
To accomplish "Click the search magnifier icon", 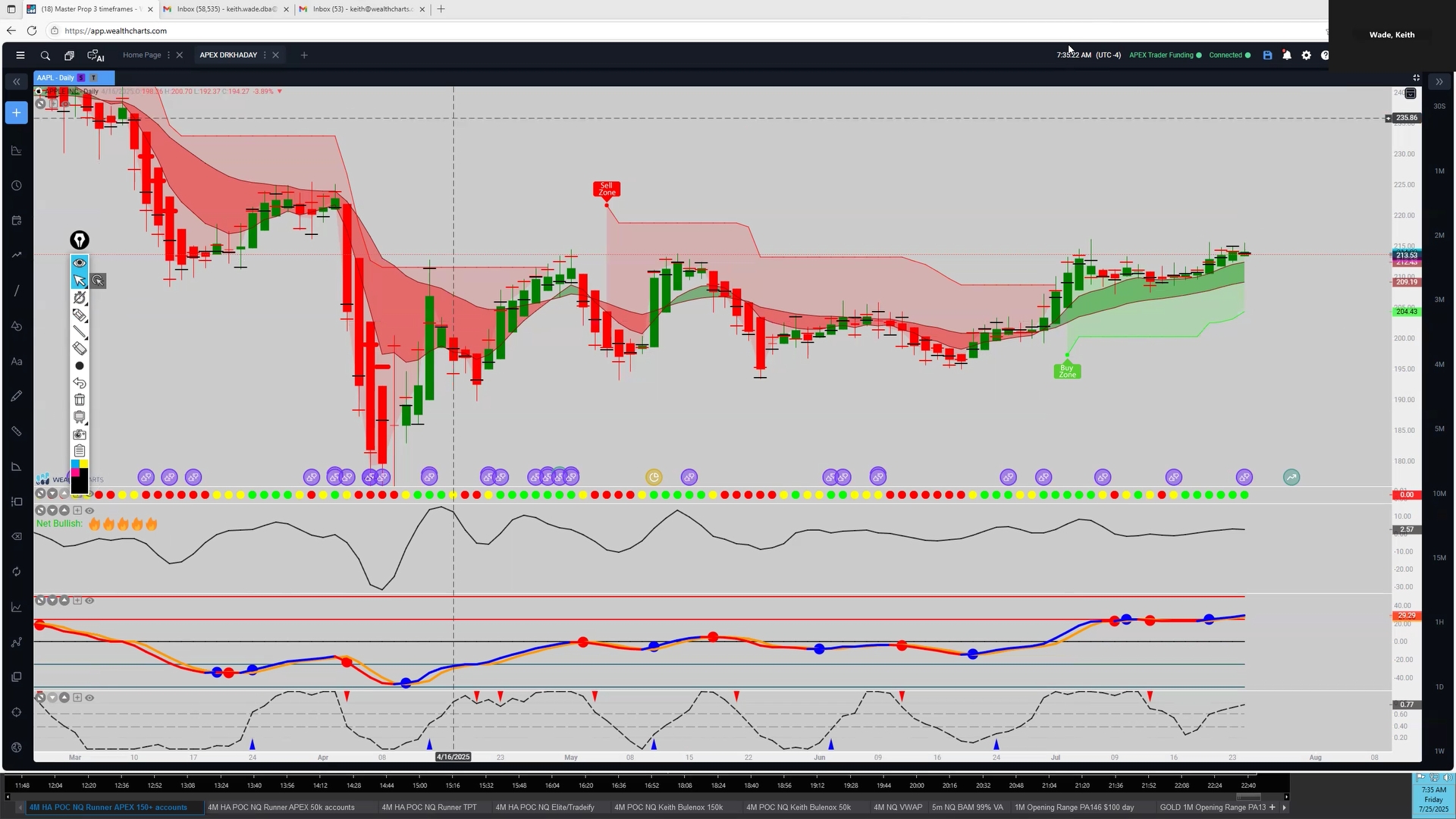I will (45, 55).
